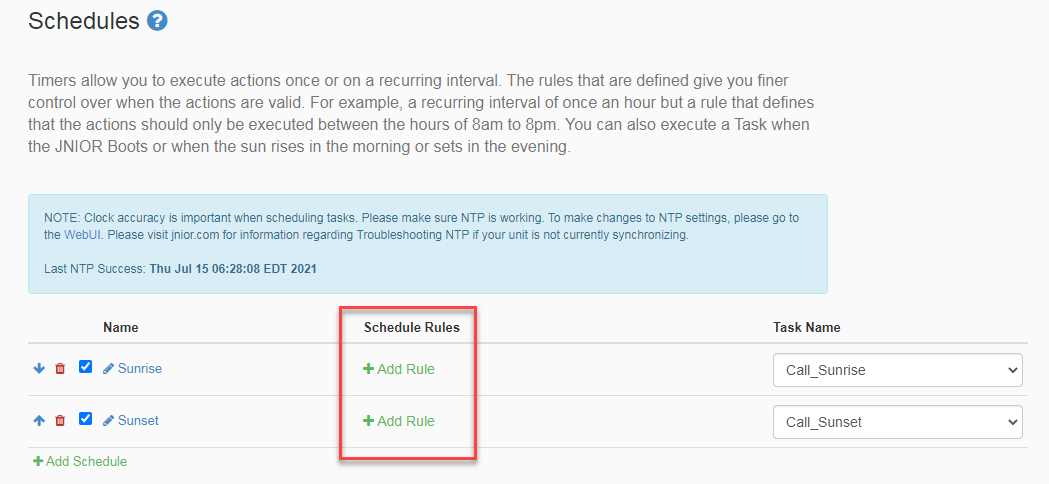
Task: Open the Call_Sunrise task name dropdown
Action: 898,370
